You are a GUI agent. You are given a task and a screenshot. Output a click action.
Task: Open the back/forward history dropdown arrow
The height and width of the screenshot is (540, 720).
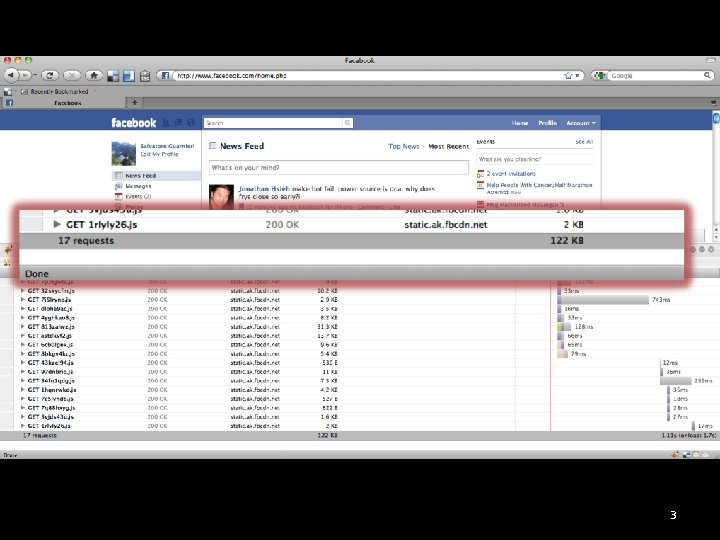[35, 75]
